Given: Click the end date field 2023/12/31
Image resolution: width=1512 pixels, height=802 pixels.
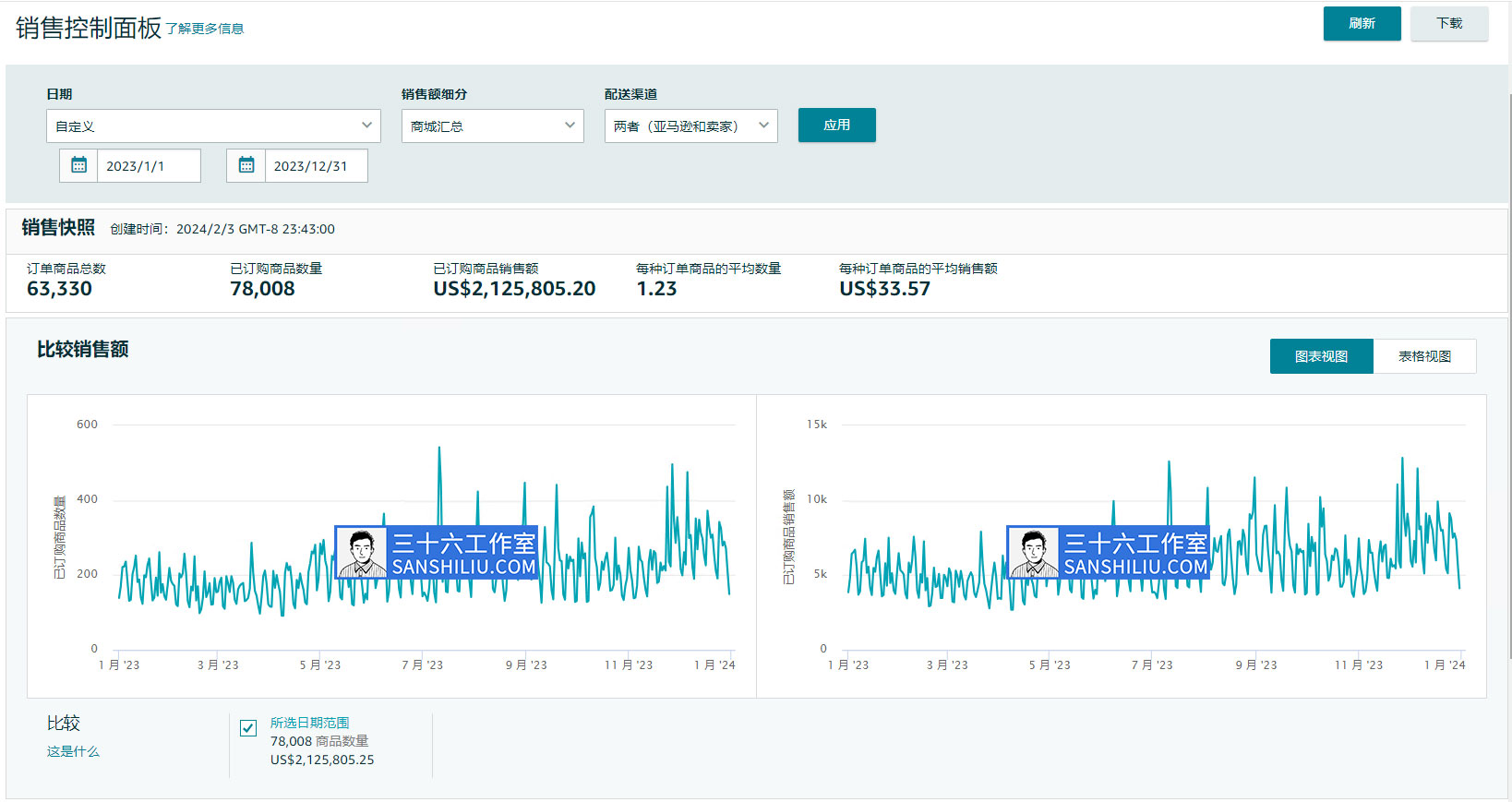Looking at the screenshot, I should coord(316,165).
